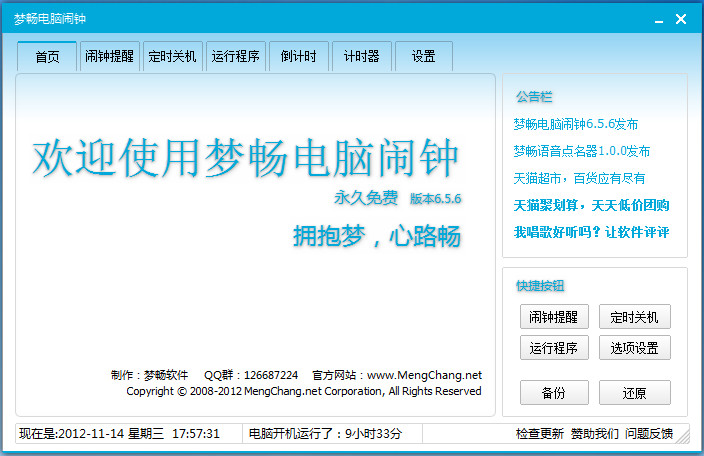This screenshot has height=456, width=704.
Task: Switch to the 设置 tab
Action: click(424, 57)
